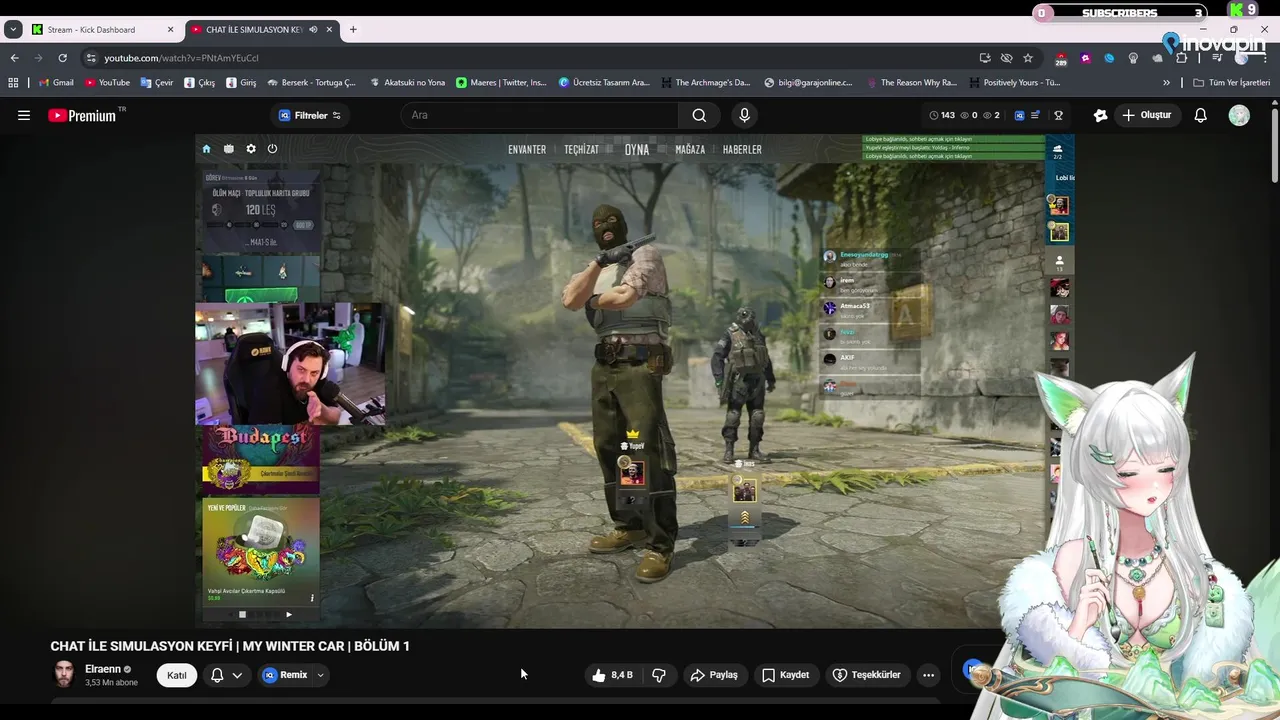Mute audio on the YouTube tab
This screenshot has height=720, width=1280.
[313, 30]
